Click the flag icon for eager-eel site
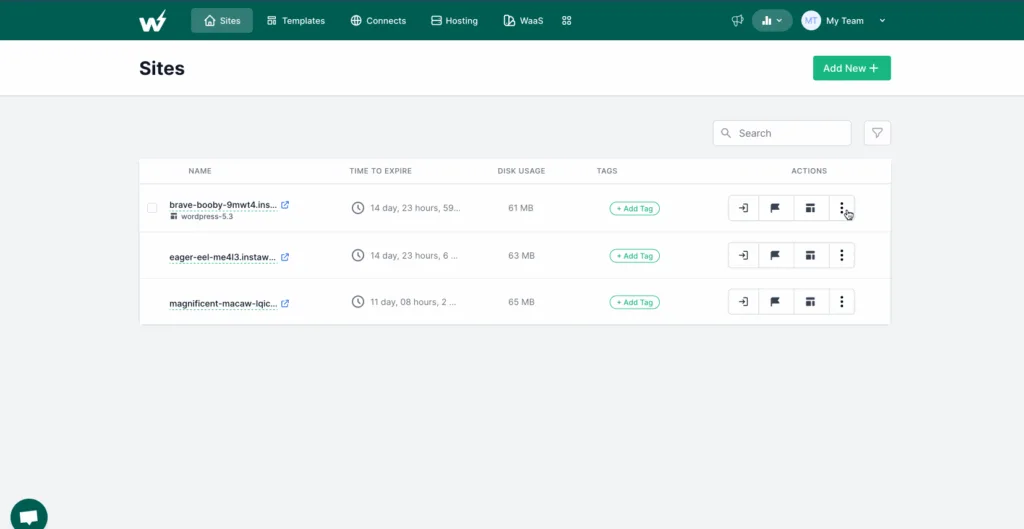The height and width of the screenshot is (529, 1024). pos(775,255)
